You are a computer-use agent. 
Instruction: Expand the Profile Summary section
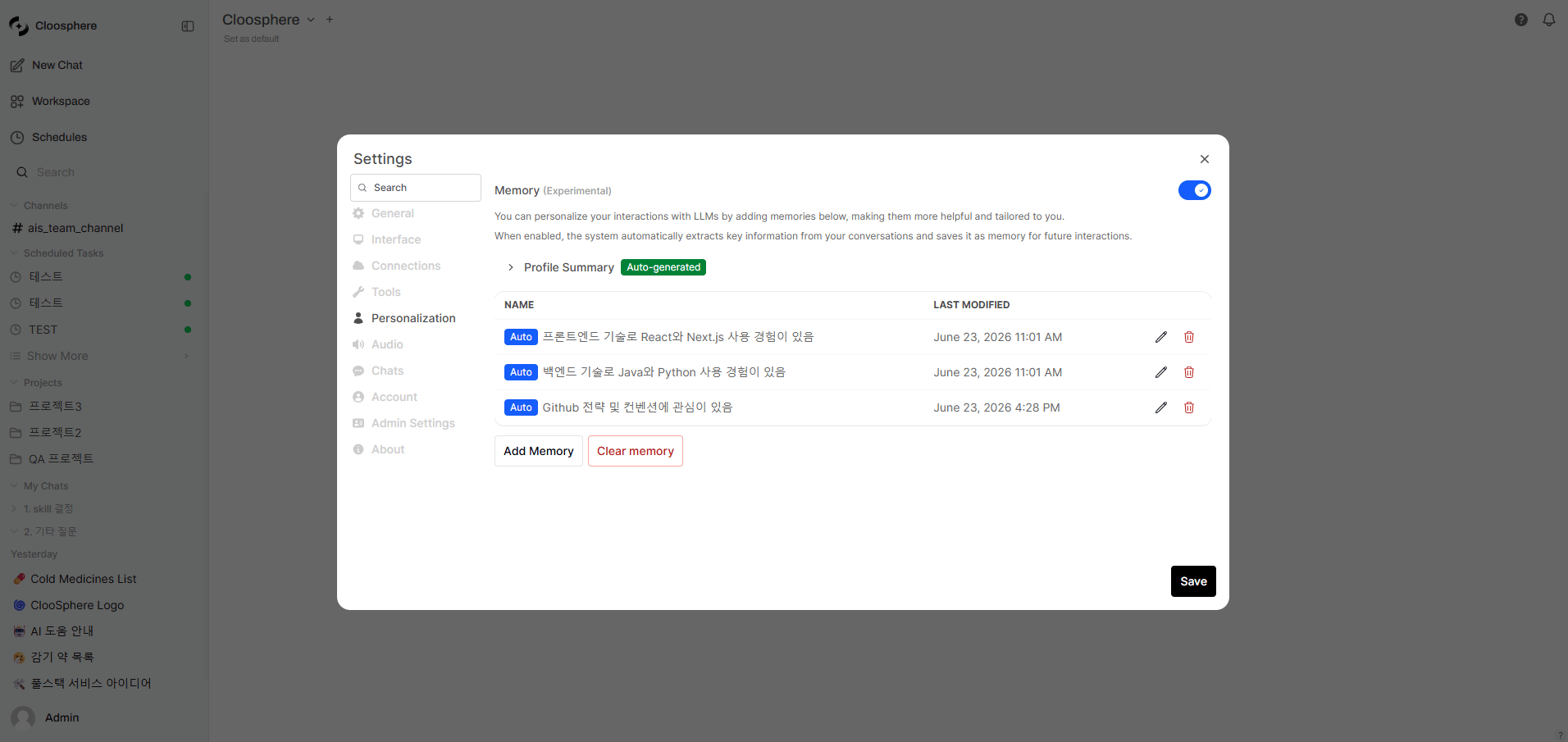(x=511, y=267)
